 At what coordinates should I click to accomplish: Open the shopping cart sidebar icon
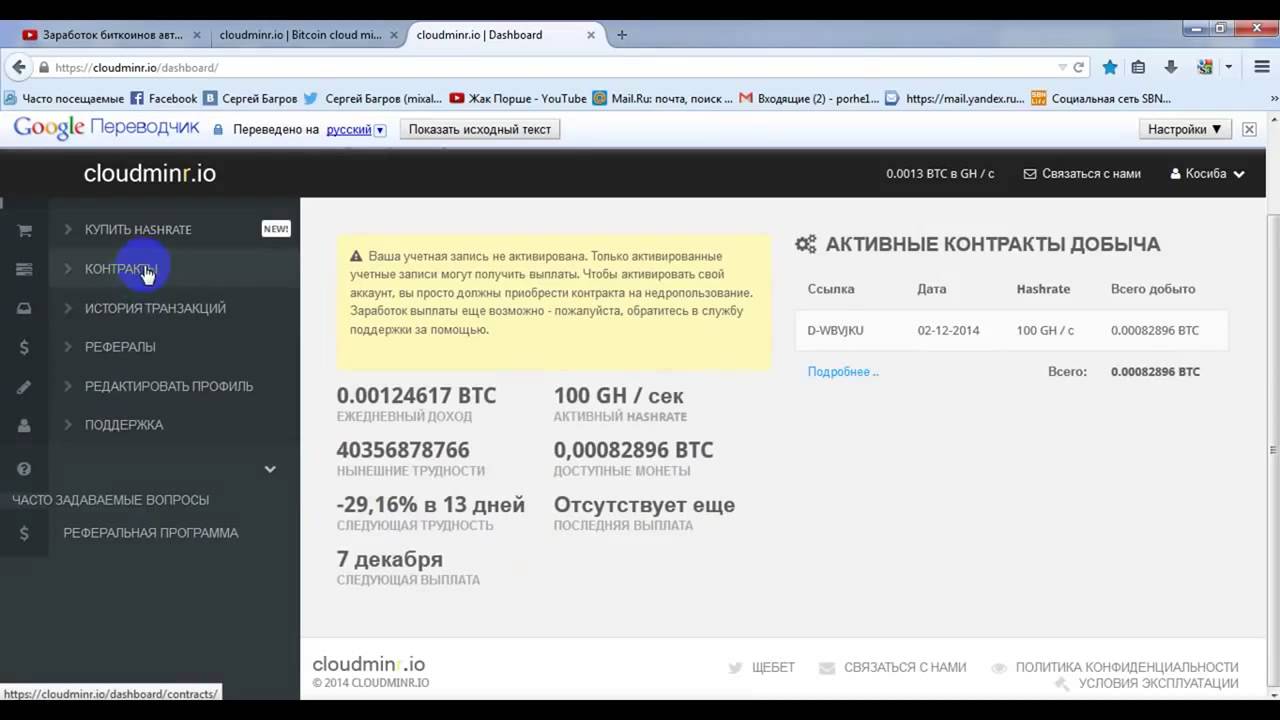(x=24, y=230)
